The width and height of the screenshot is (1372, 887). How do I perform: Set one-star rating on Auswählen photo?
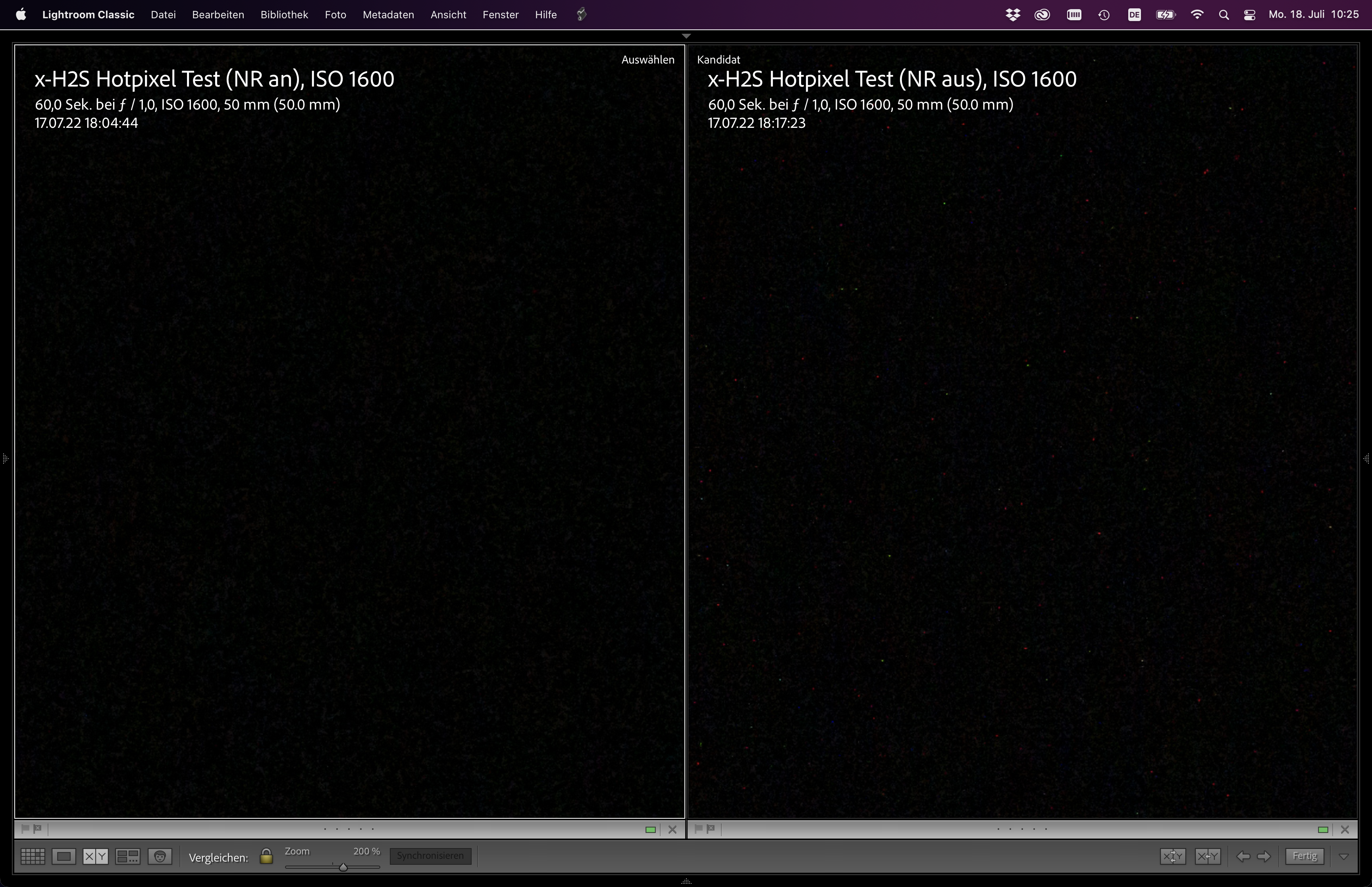coord(325,829)
